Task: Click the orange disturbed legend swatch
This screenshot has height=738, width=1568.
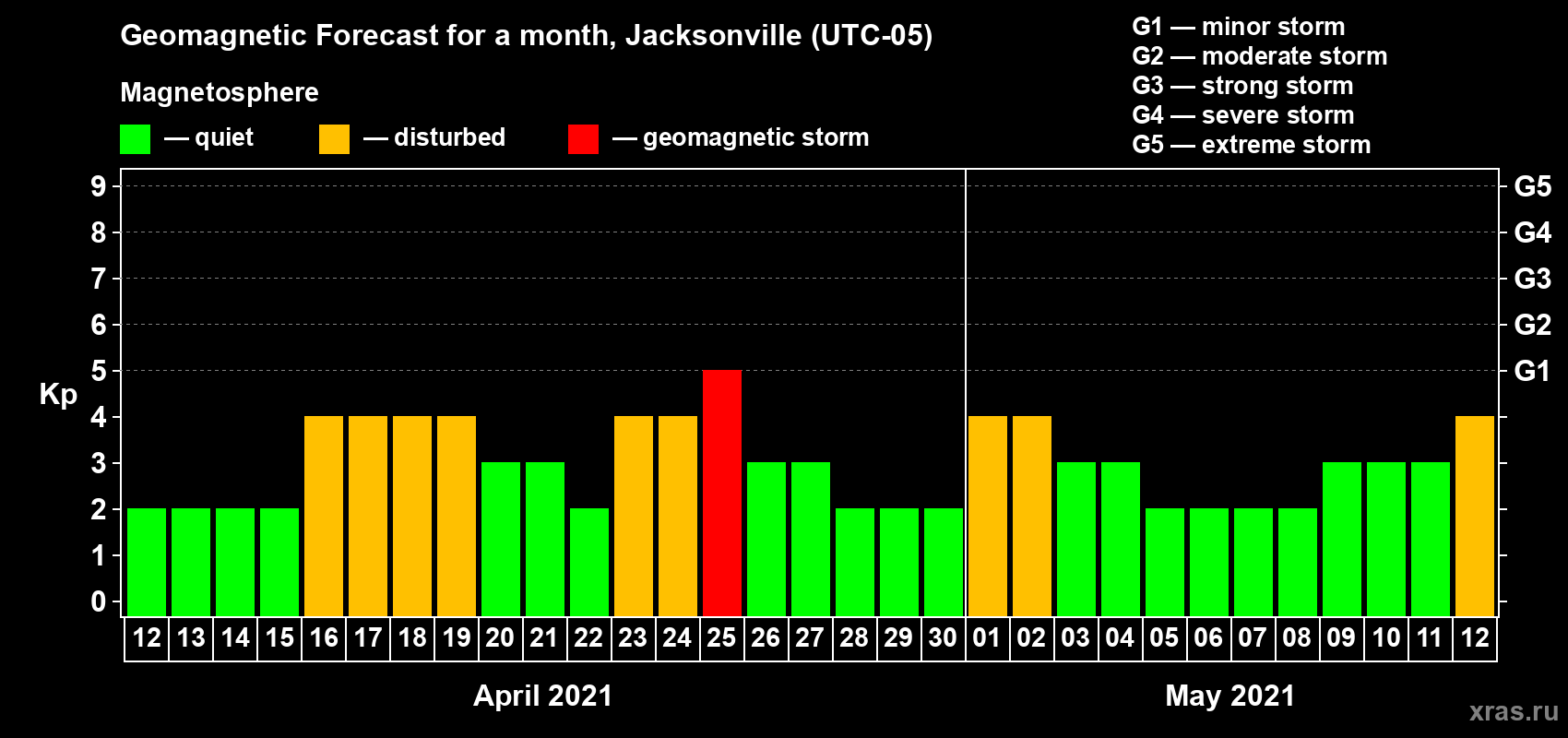Action: click(334, 139)
